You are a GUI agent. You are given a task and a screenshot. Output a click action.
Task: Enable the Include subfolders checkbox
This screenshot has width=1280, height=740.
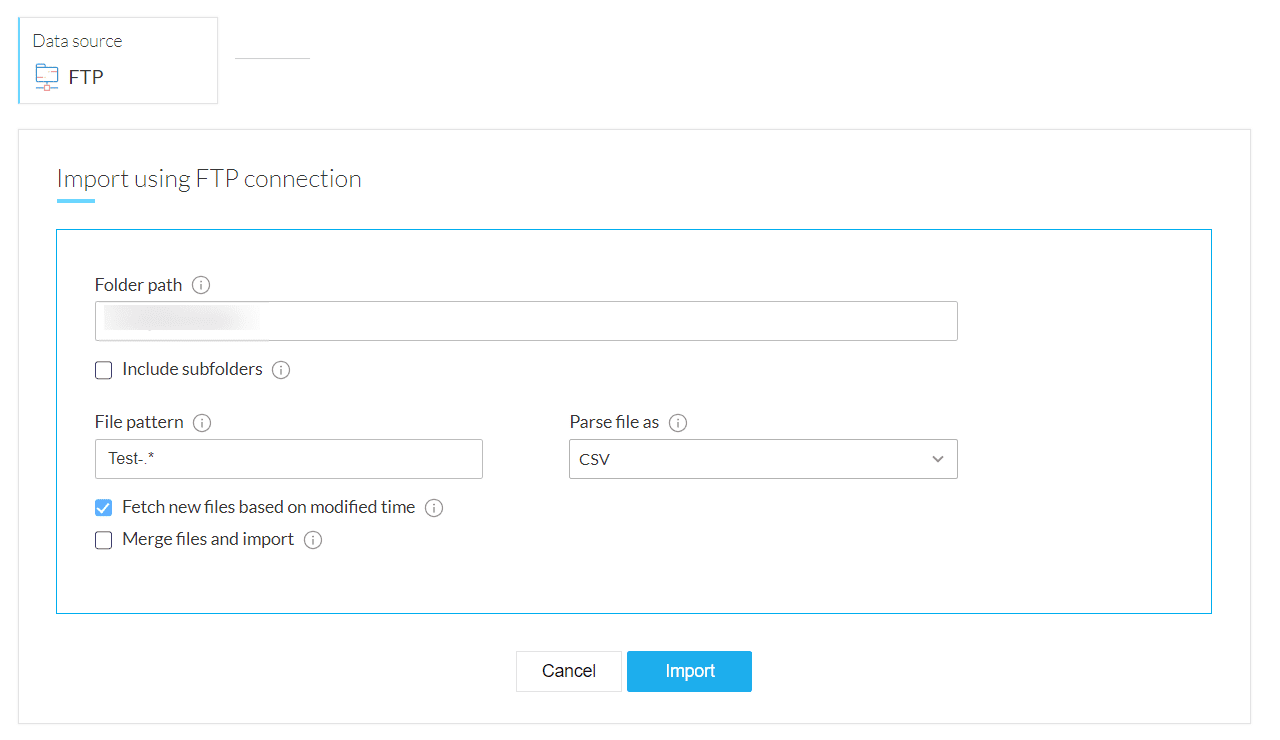[x=104, y=370]
